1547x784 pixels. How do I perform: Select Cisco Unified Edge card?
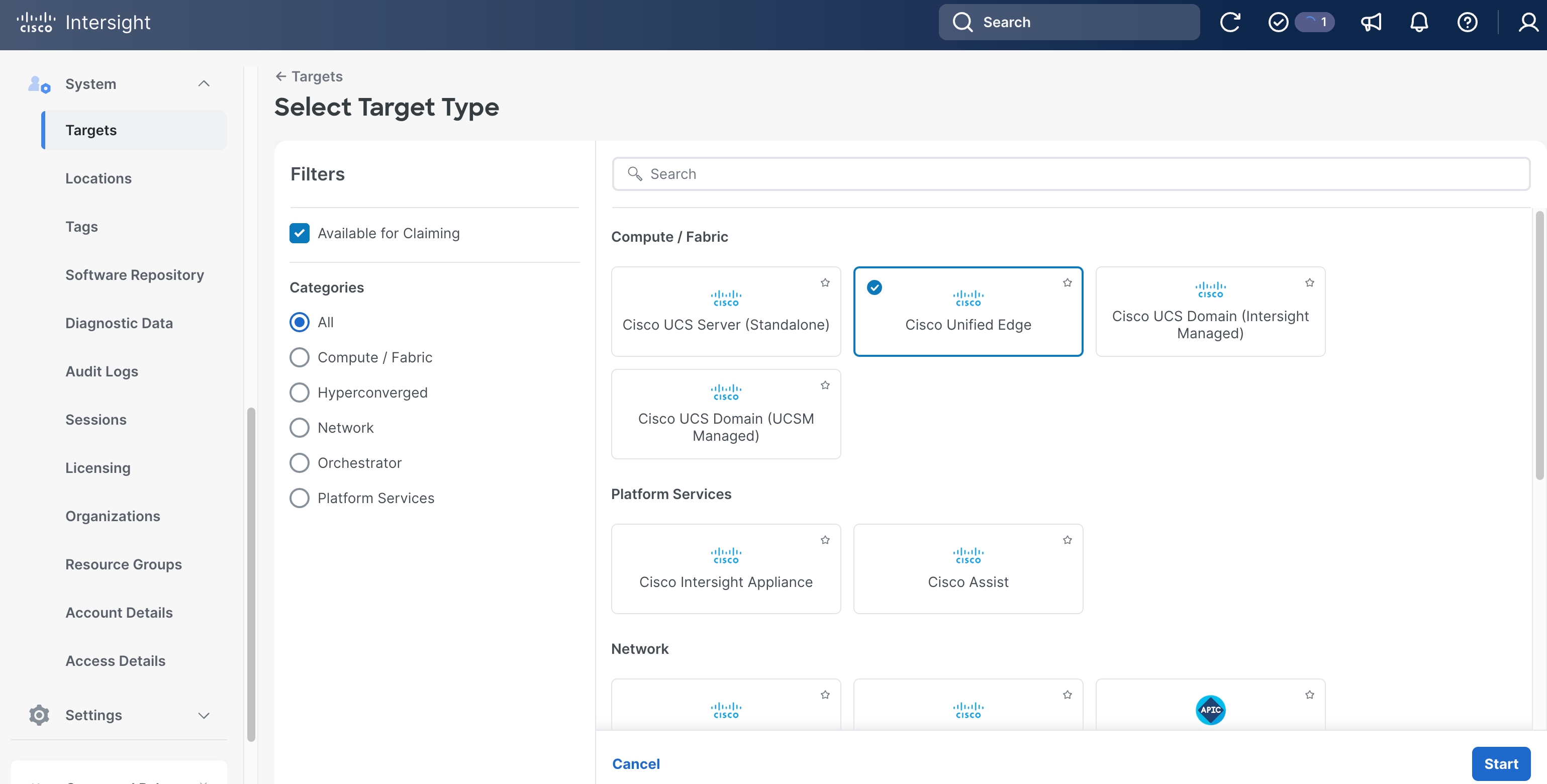point(968,312)
